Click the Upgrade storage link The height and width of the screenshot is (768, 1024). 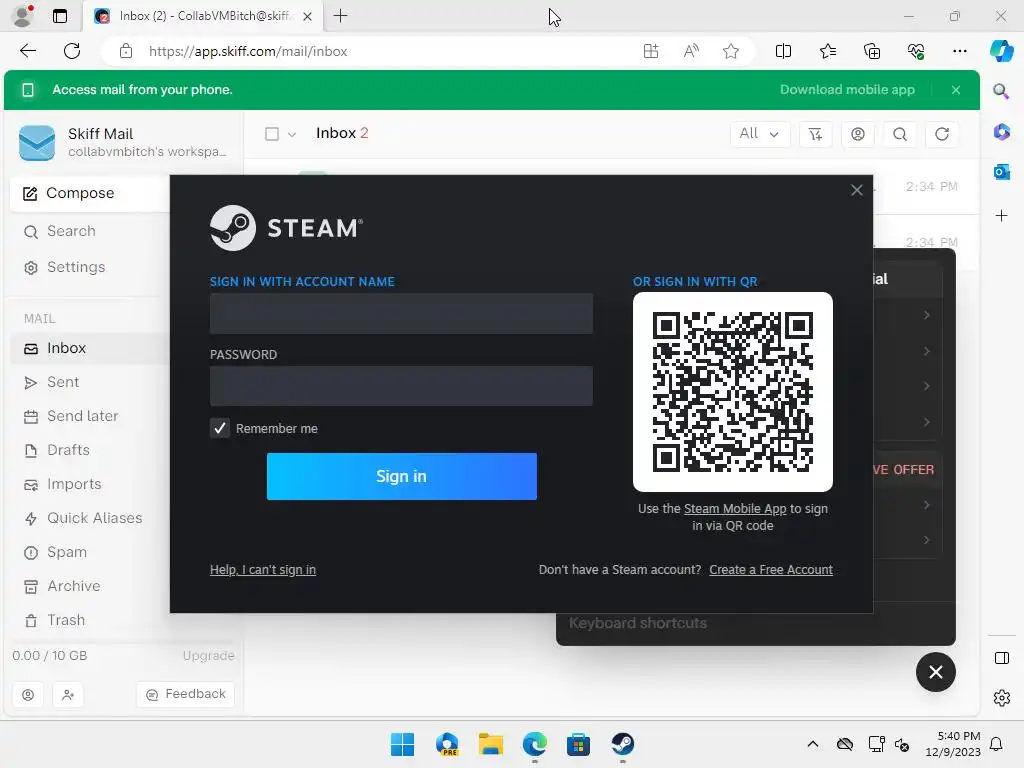208,655
